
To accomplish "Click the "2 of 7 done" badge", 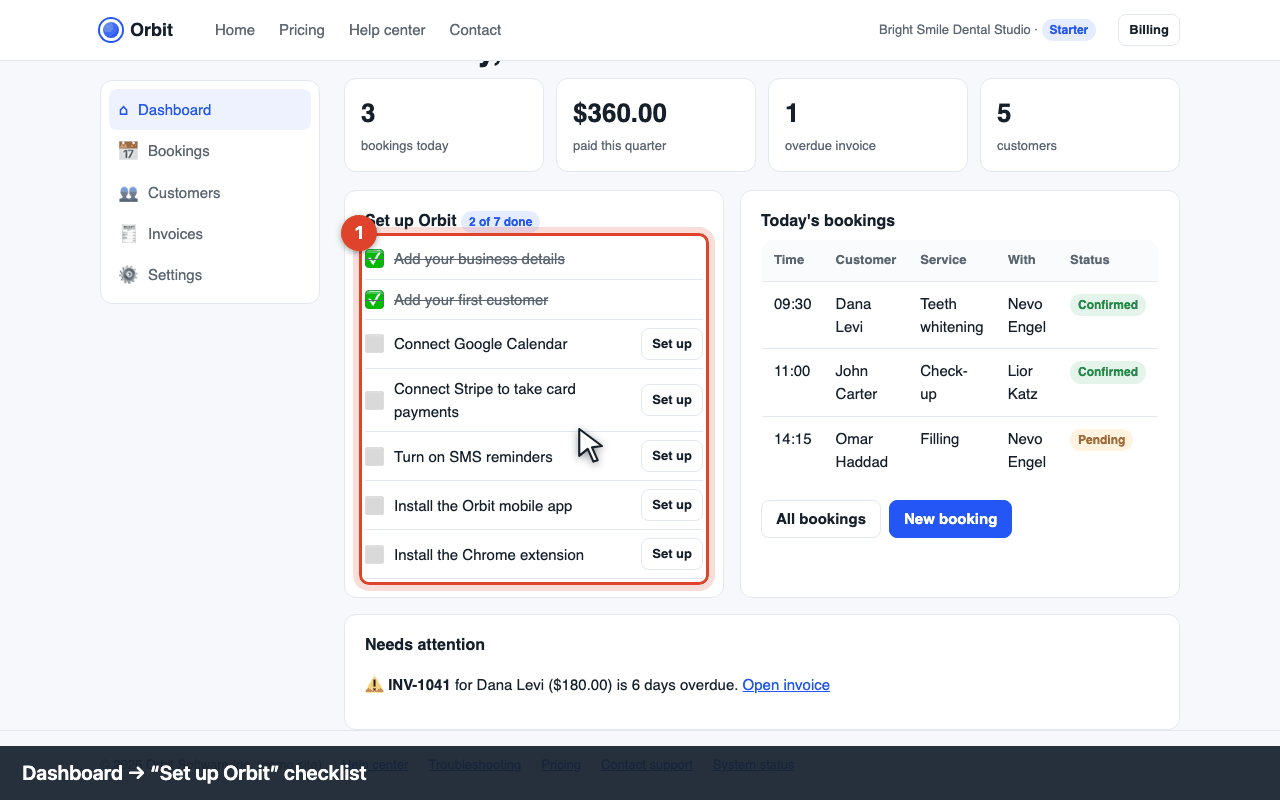I will coord(500,221).
